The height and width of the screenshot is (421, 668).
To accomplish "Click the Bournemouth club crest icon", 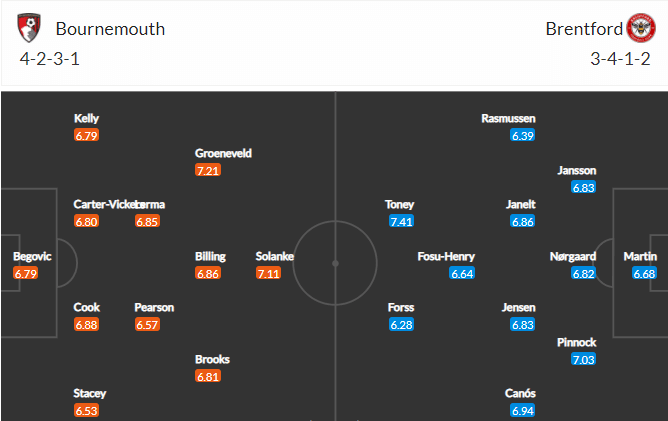I will coord(29,28).
